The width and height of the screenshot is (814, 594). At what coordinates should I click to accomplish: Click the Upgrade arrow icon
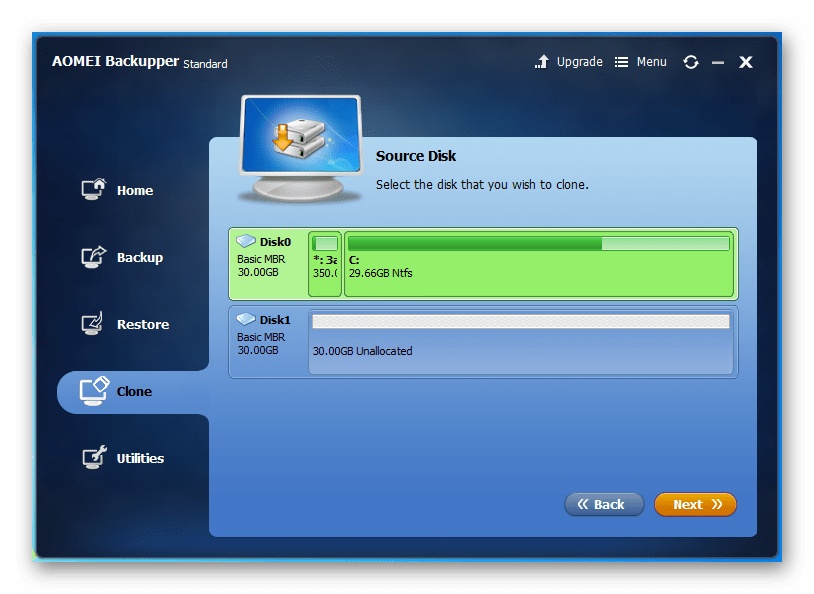coord(541,62)
